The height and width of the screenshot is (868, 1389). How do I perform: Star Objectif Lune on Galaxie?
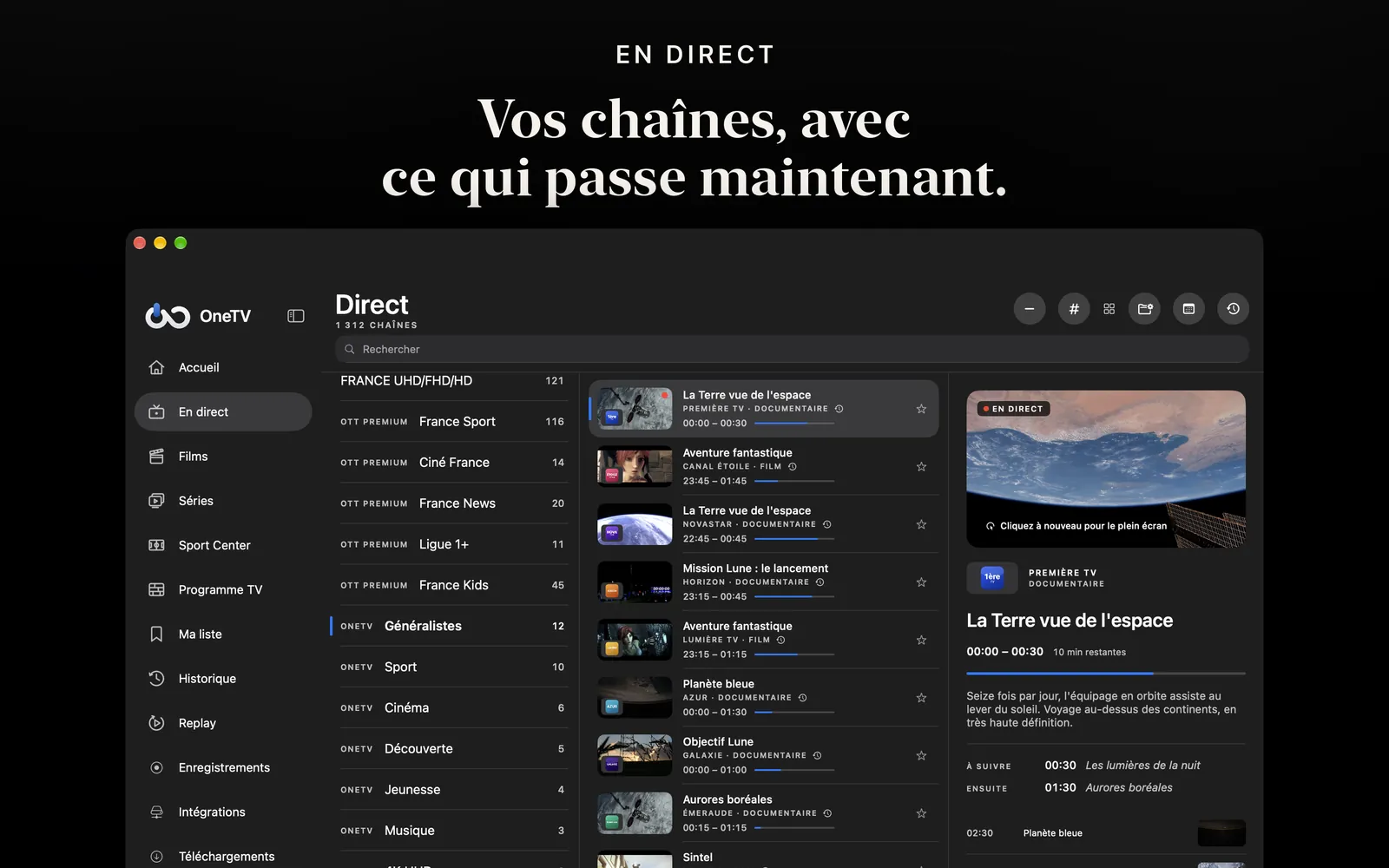(921, 756)
